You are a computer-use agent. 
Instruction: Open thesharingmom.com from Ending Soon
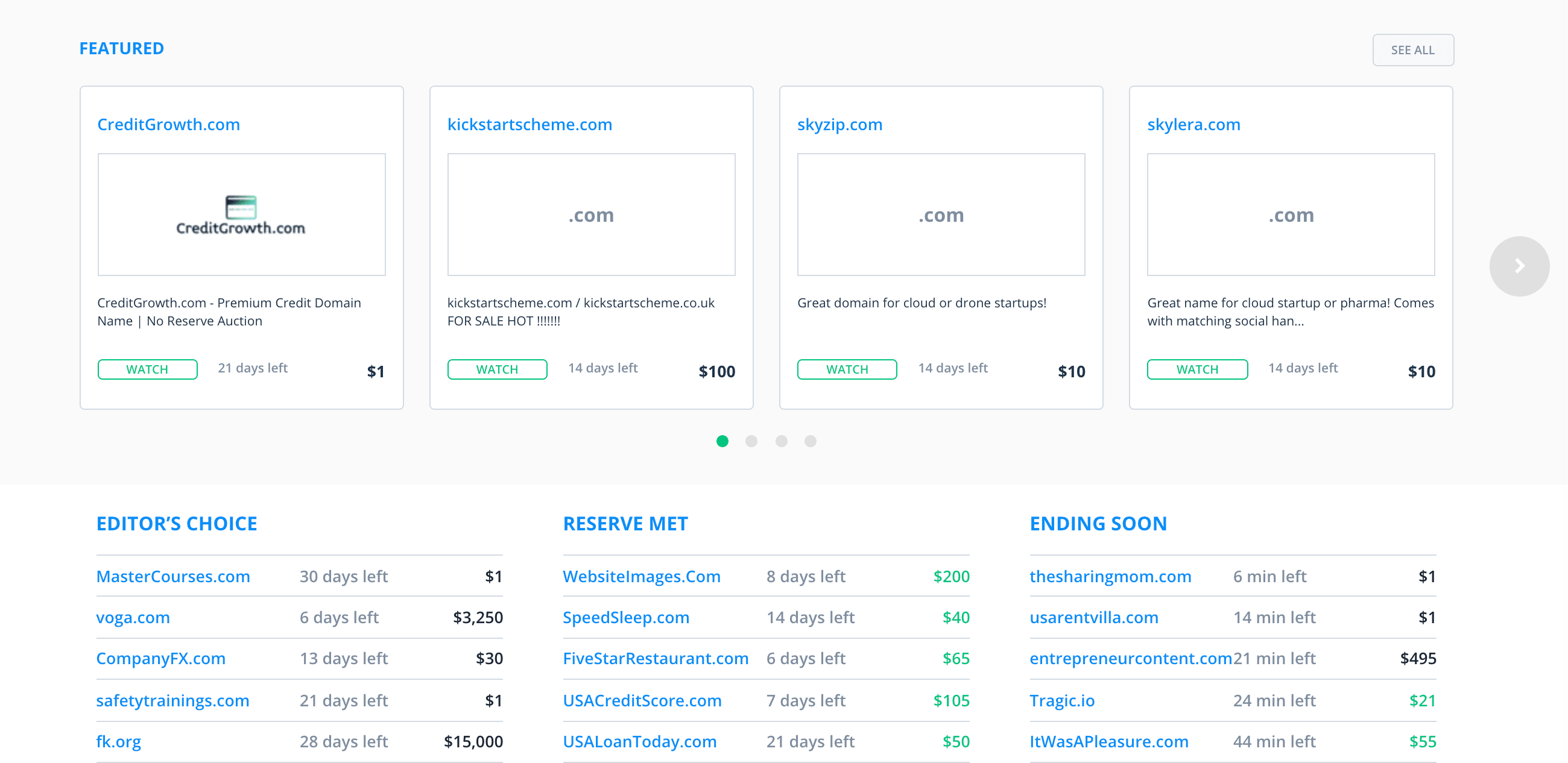pos(1110,576)
